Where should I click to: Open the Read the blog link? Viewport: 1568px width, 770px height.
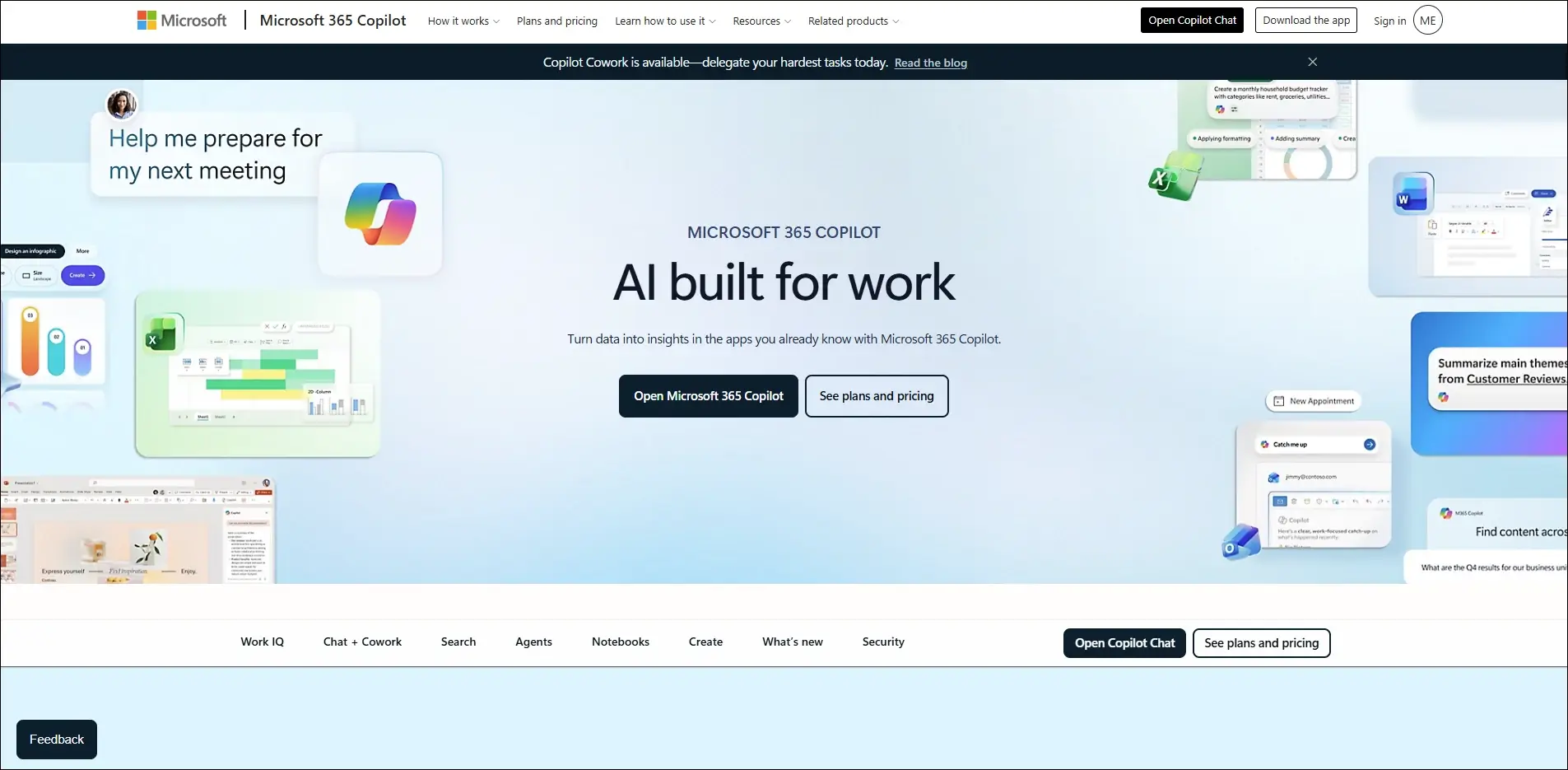point(931,63)
